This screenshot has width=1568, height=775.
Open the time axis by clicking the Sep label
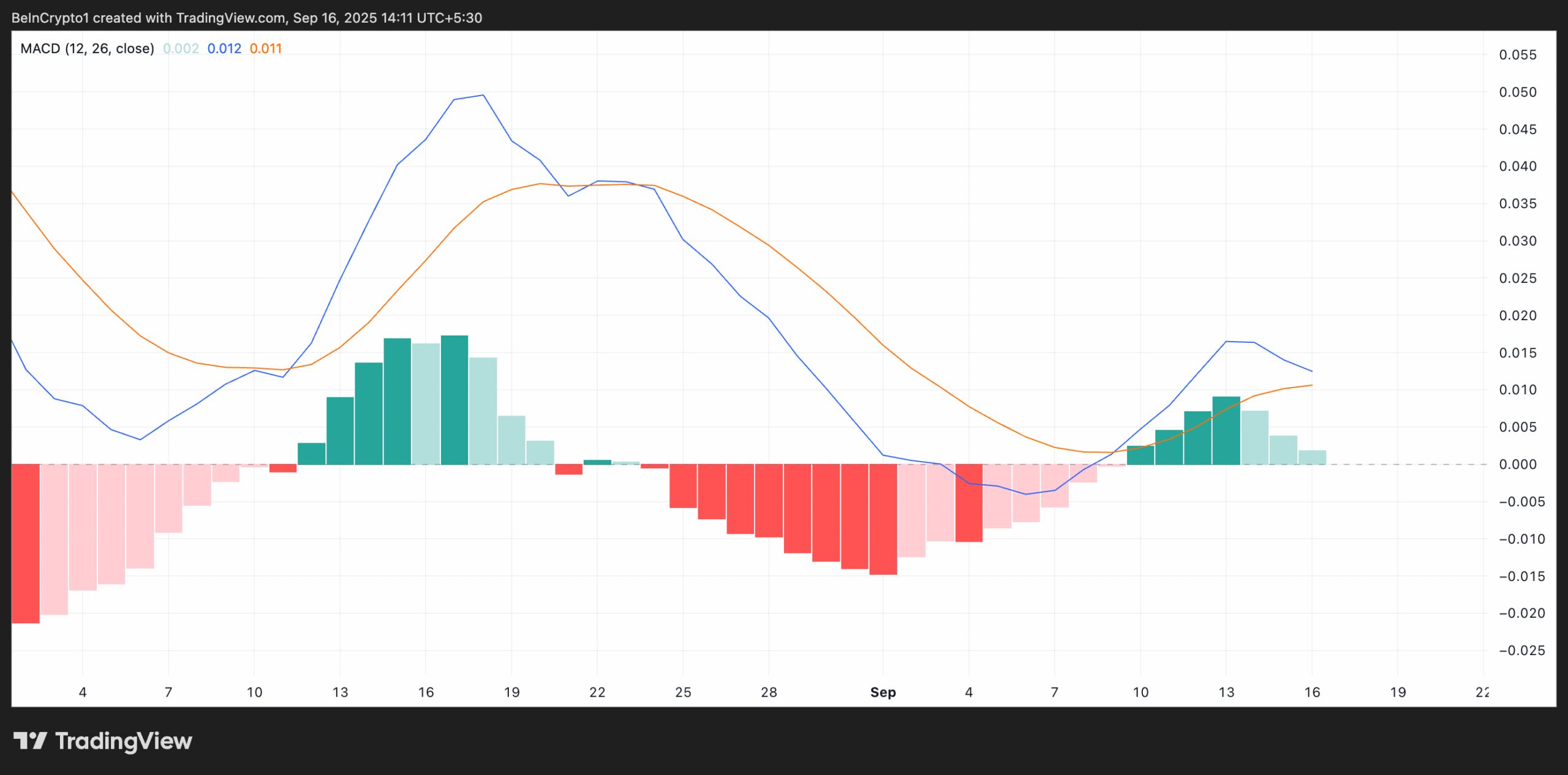point(884,692)
